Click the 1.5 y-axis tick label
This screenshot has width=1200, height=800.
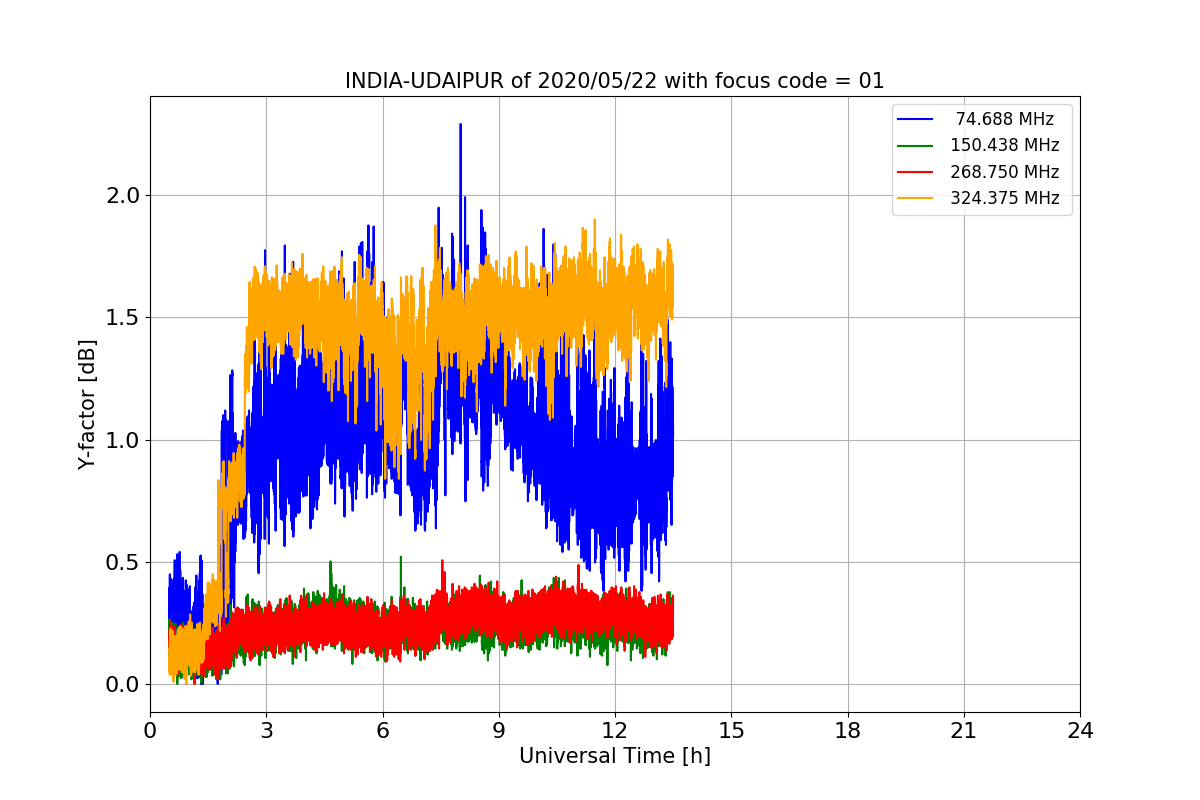[x=121, y=318]
